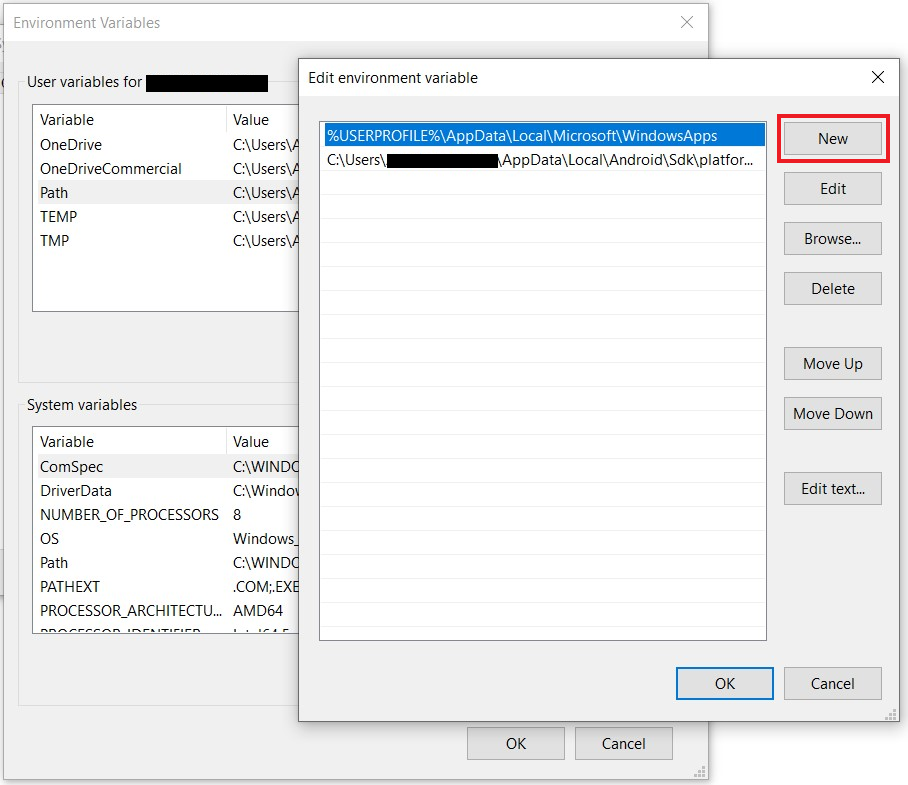The height and width of the screenshot is (785, 908).
Task: Move the selected path entry down
Action: pos(832,414)
